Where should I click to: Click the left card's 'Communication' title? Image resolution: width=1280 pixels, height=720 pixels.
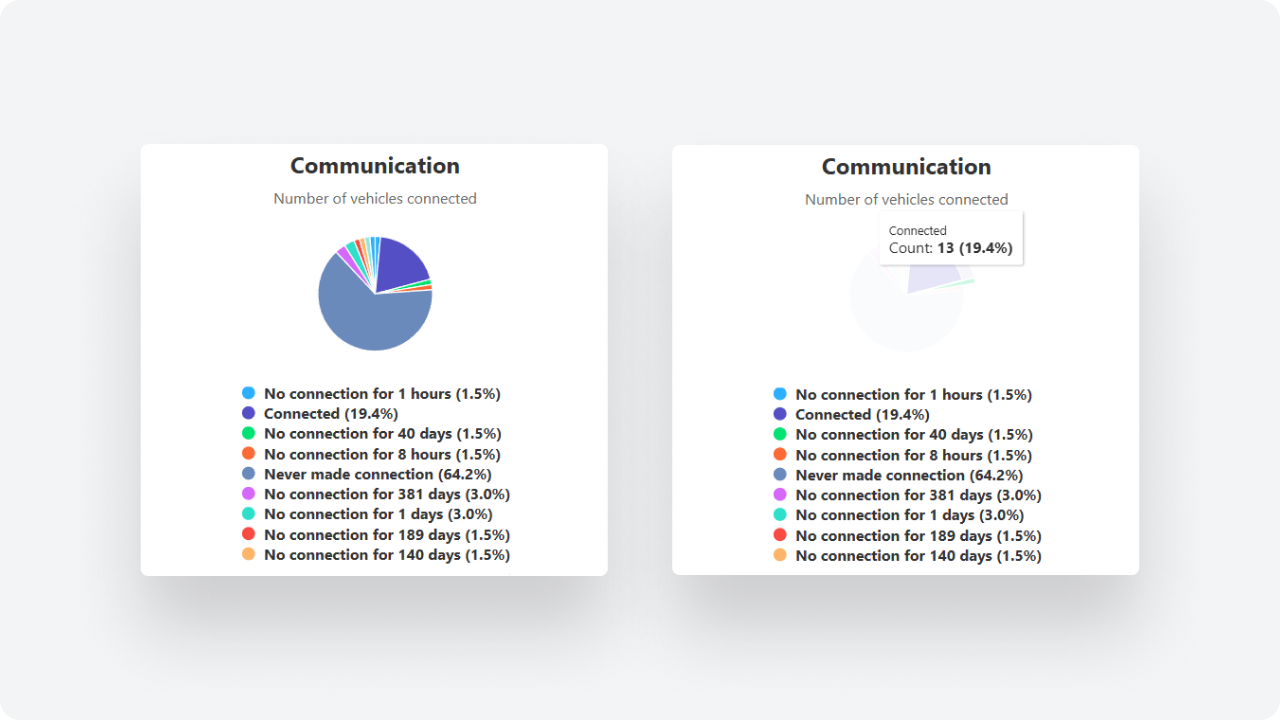click(x=375, y=166)
